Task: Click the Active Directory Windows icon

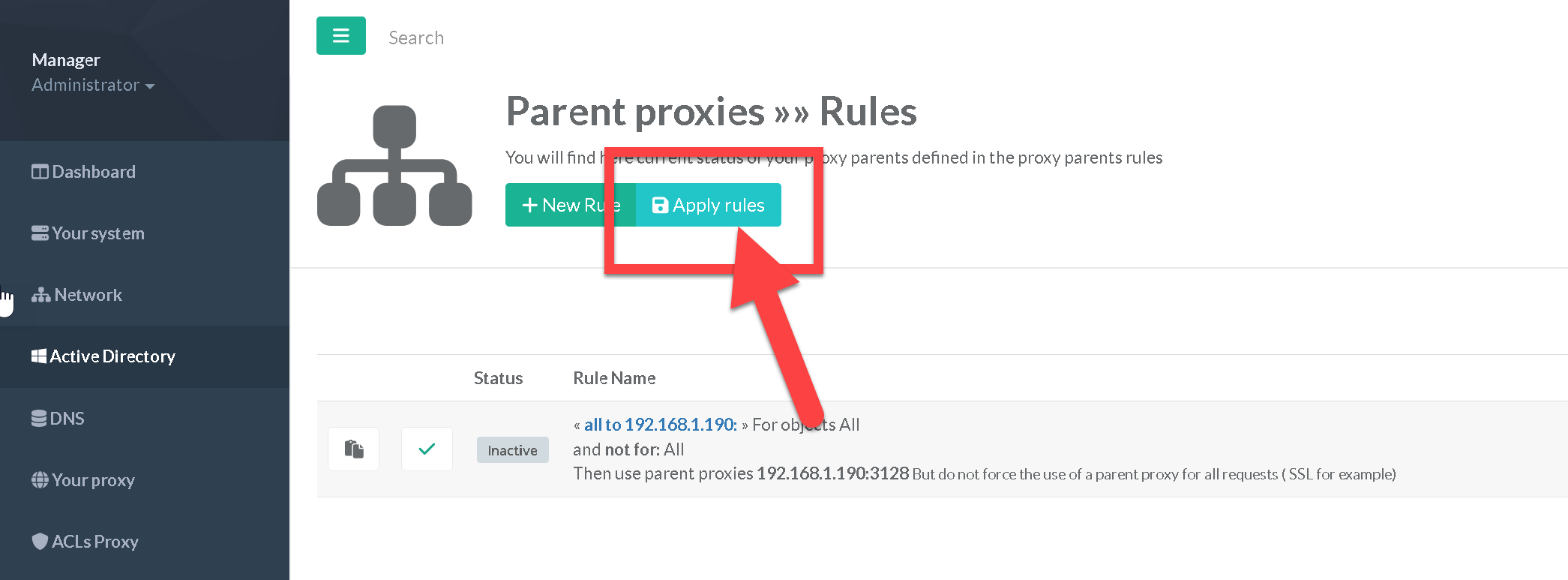Action: pos(39,356)
